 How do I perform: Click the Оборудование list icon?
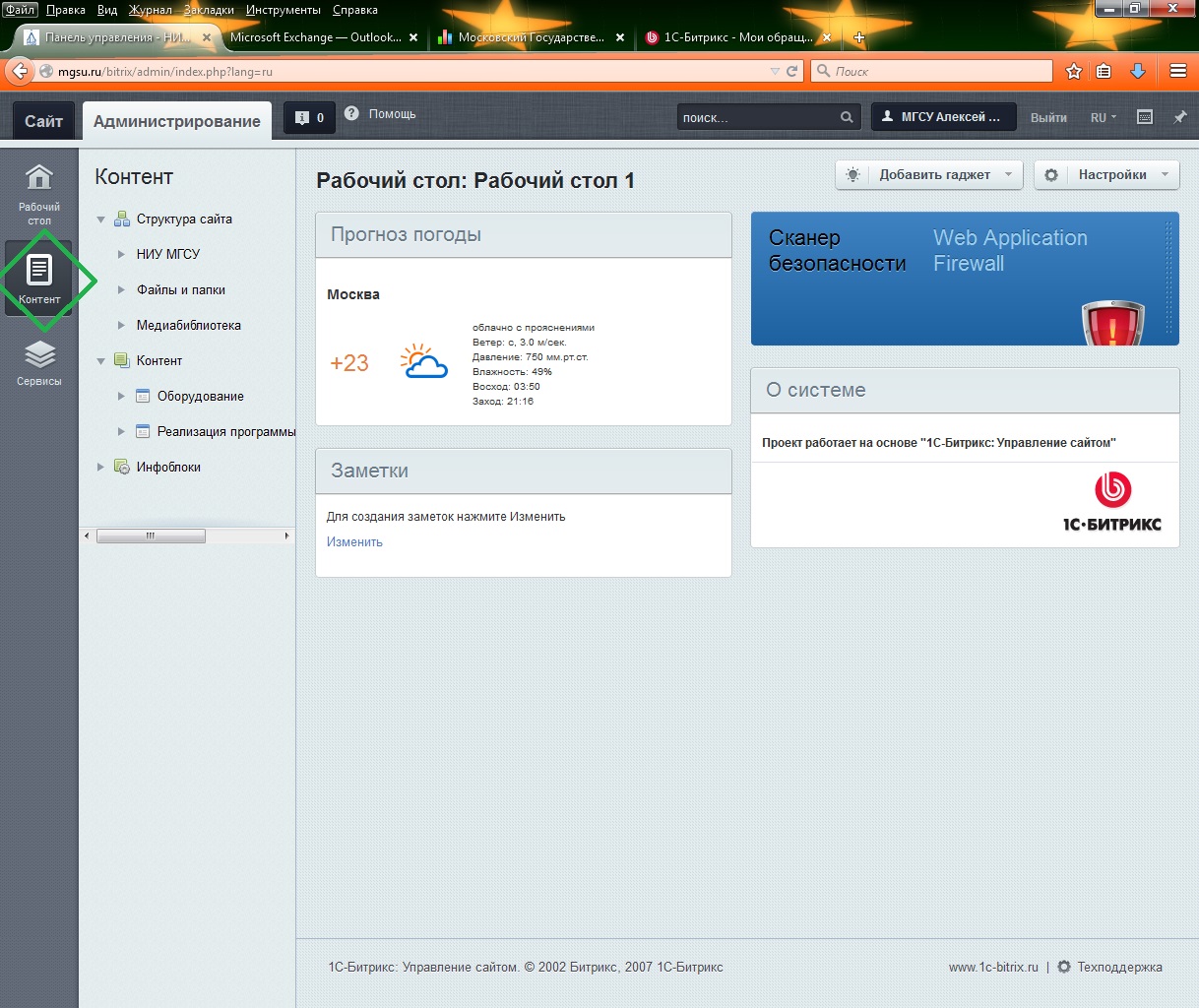143,396
